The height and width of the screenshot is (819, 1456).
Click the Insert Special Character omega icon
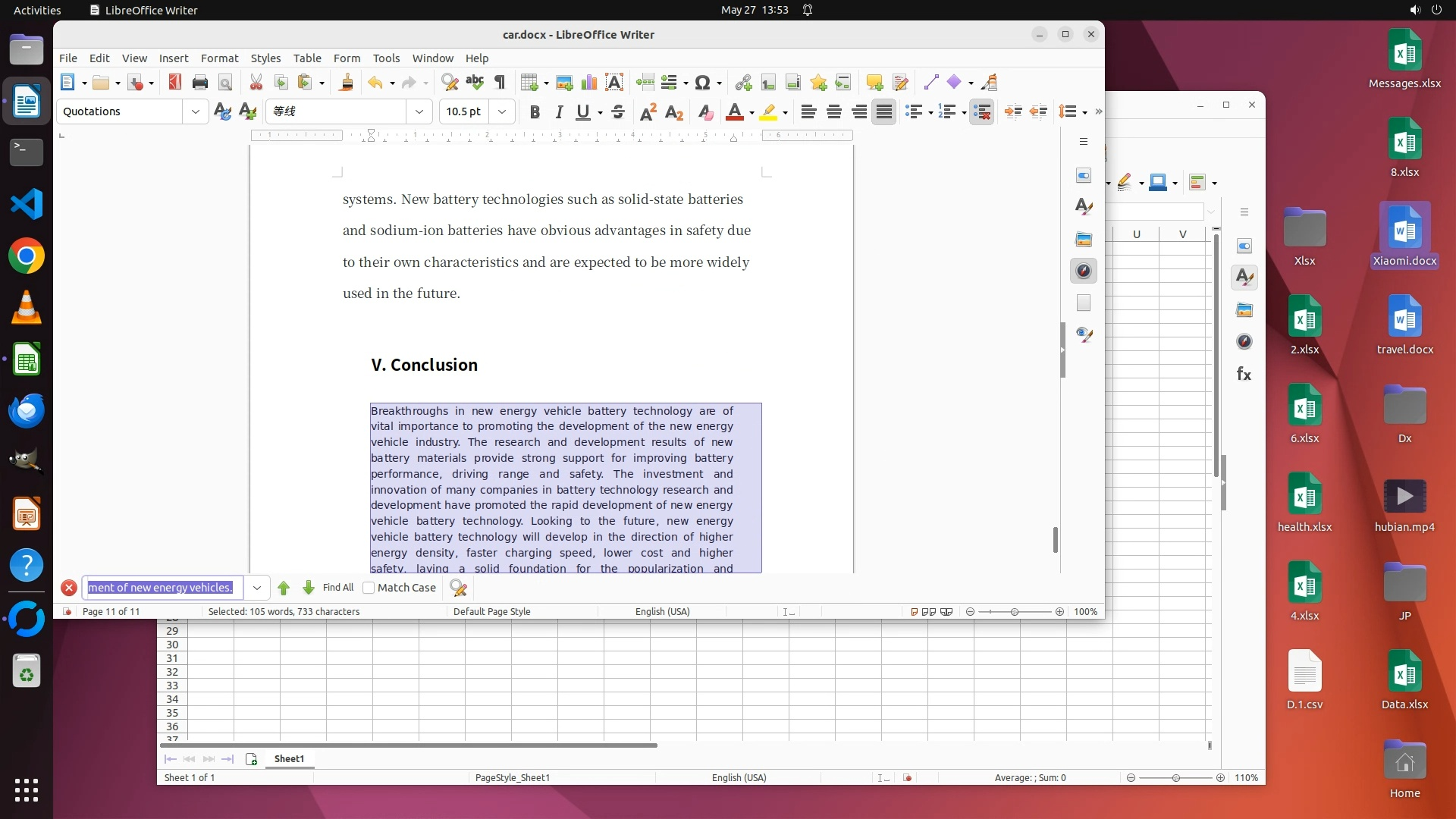point(702,83)
